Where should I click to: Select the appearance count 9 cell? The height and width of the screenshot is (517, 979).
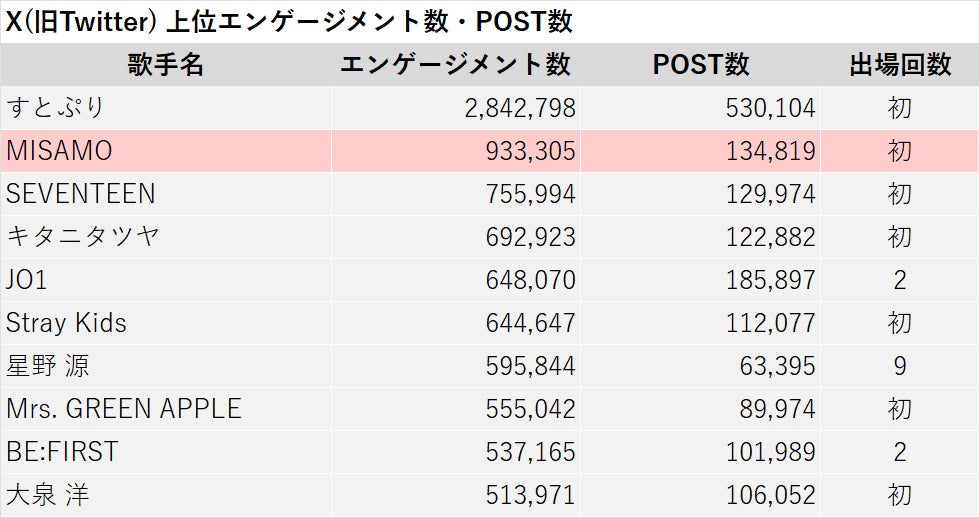(x=899, y=366)
